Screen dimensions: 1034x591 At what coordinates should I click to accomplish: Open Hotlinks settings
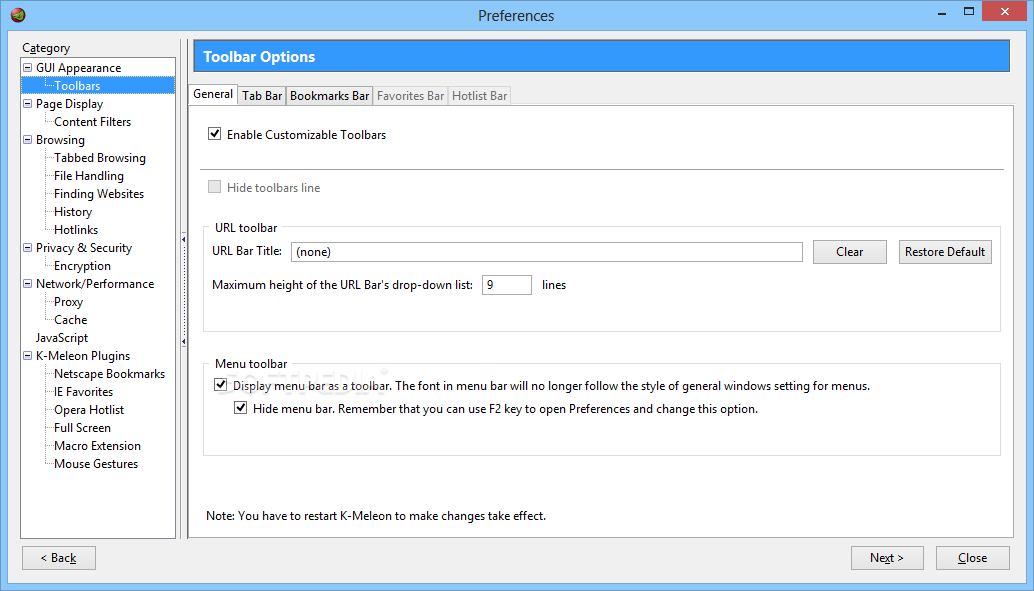76,230
